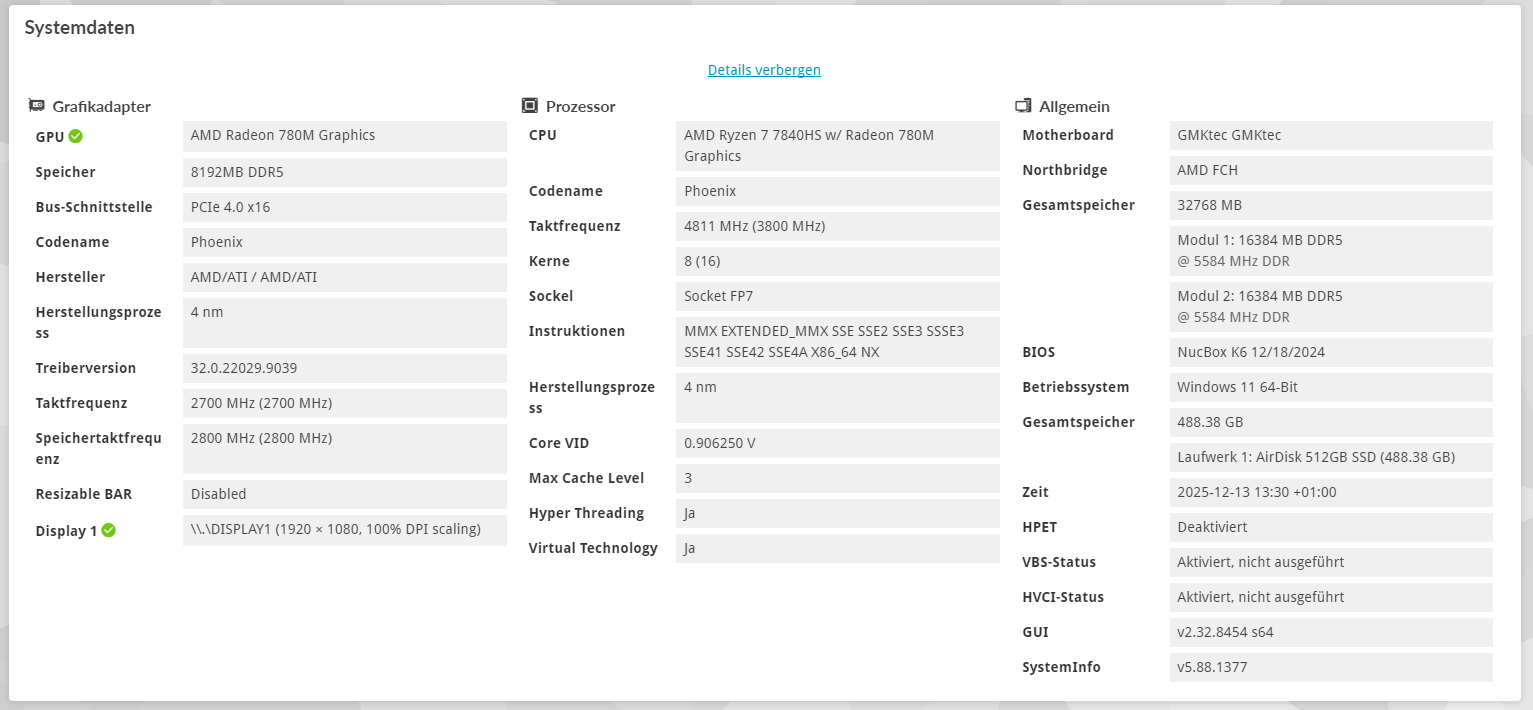This screenshot has width=1533, height=710.
Task: Click the 32.0.22029.9039 driver version
Action: pos(345,368)
